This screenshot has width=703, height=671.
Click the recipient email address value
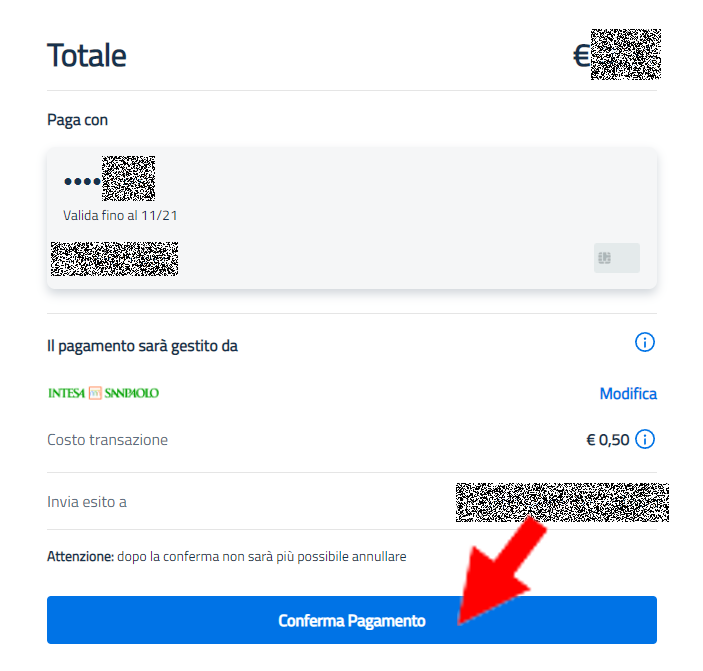pos(561,502)
